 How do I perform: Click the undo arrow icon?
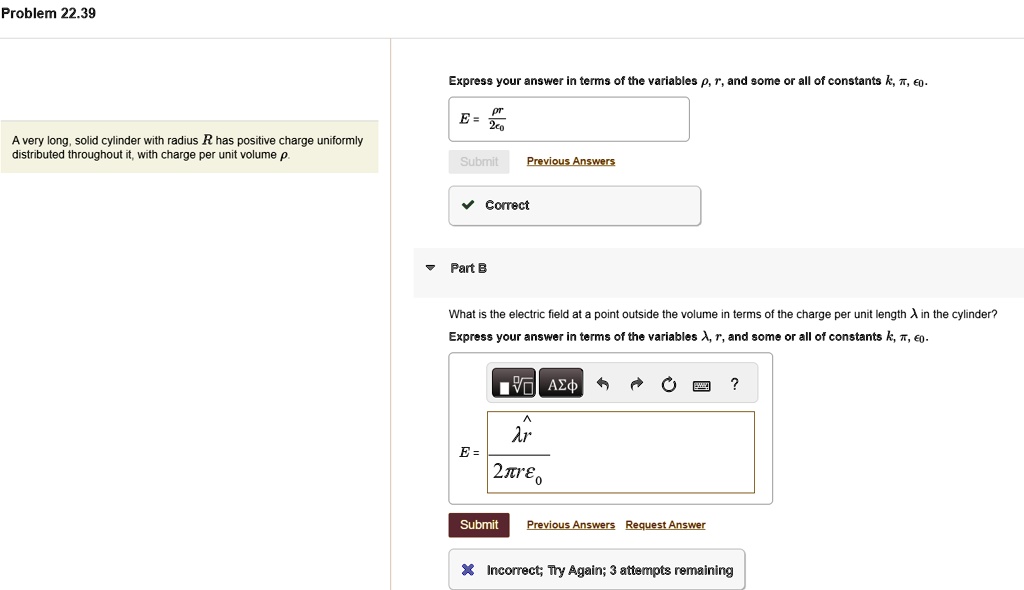coord(602,384)
